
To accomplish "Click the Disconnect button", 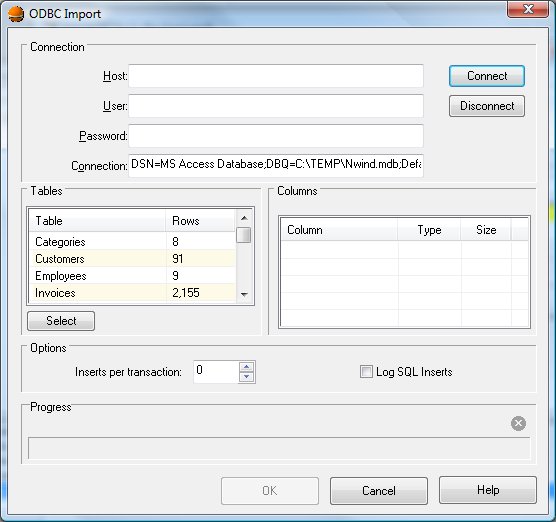I will point(487,106).
